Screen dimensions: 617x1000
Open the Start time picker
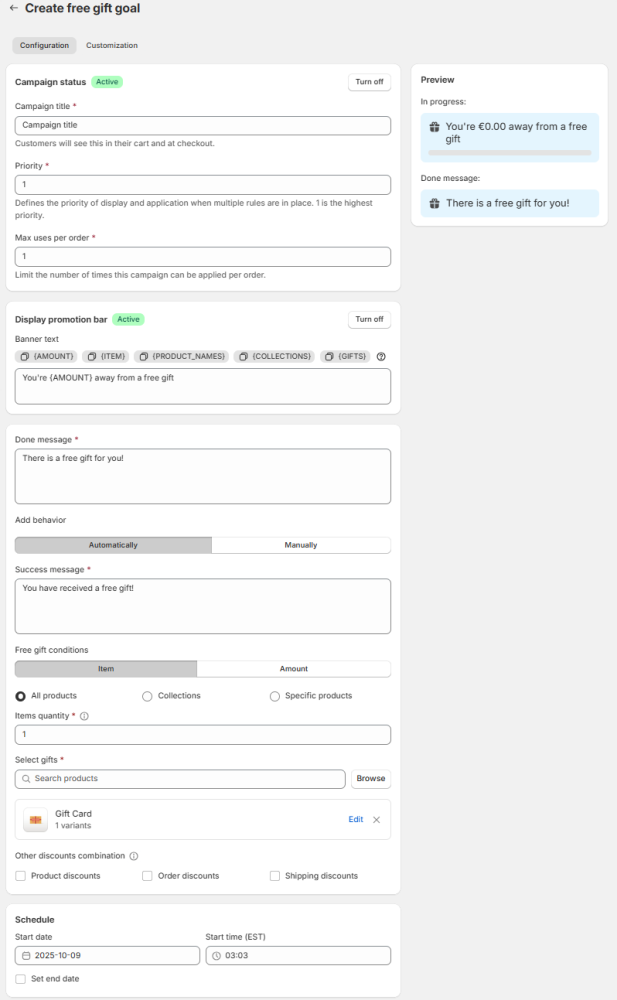[x=298, y=955]
